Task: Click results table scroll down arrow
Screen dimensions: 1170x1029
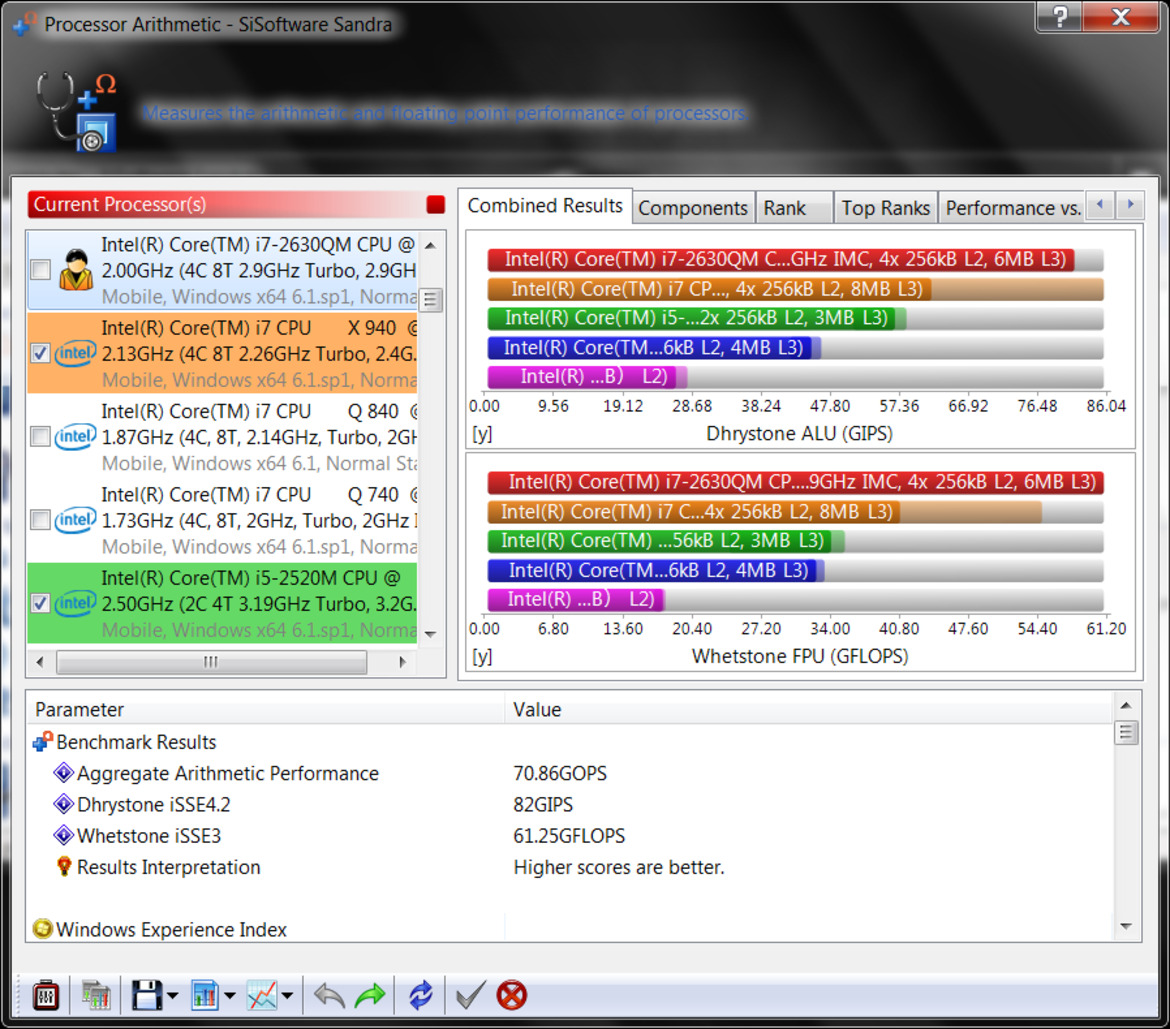Action: tap(1126, 927)
